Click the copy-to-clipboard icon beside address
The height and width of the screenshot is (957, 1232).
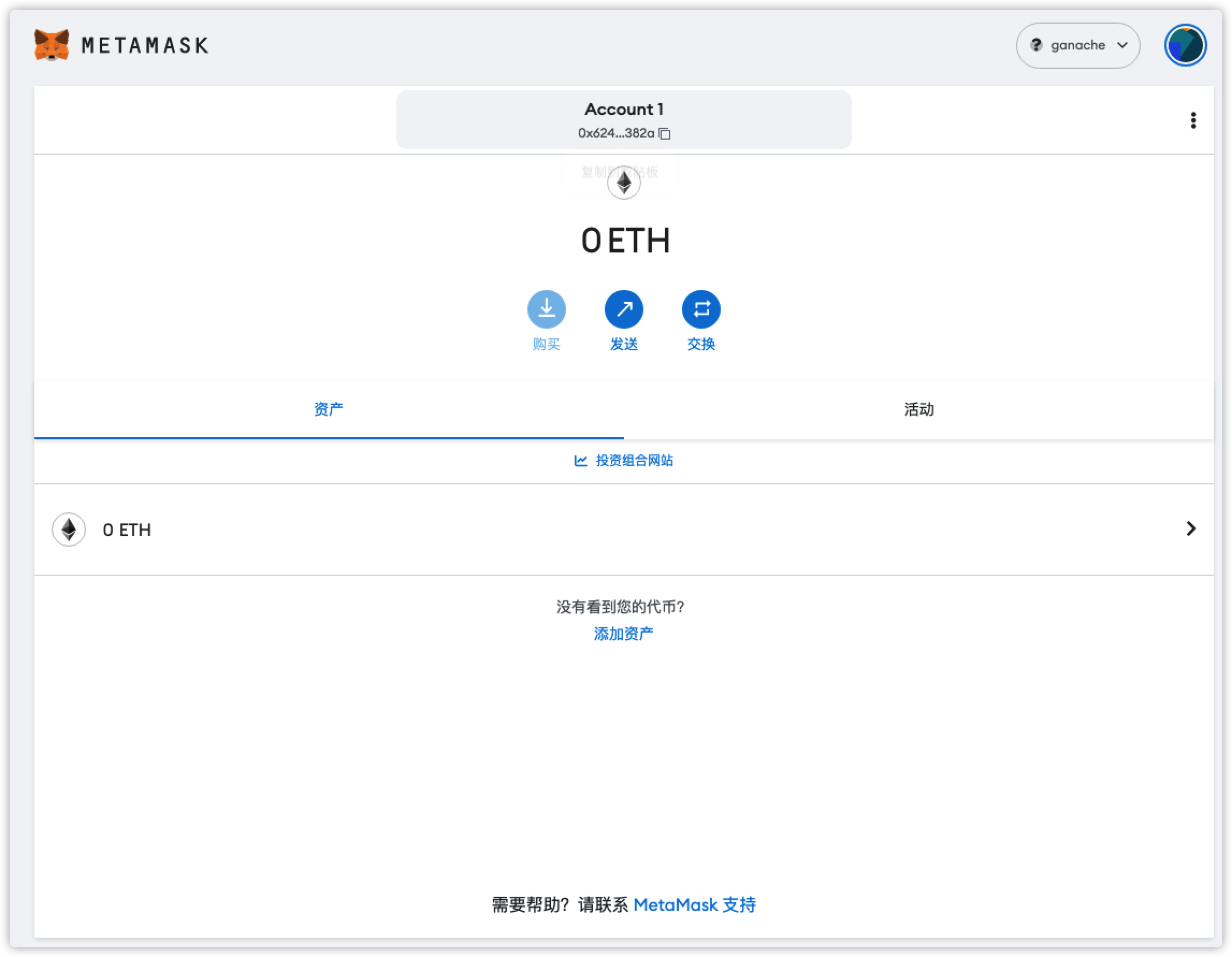[664, 134]
